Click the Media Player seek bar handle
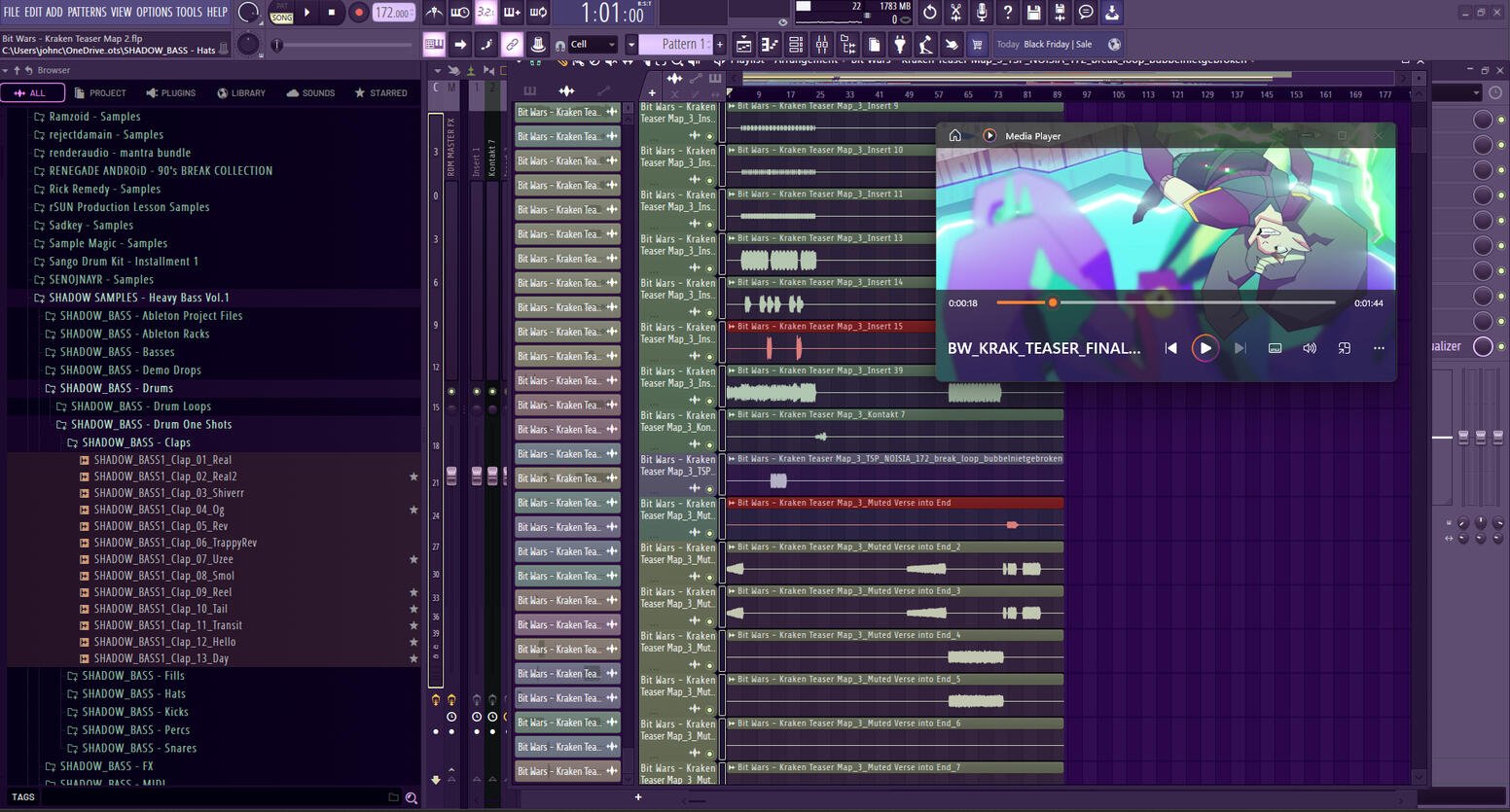Screen dimensions: 1510x812 (1052, 303)
